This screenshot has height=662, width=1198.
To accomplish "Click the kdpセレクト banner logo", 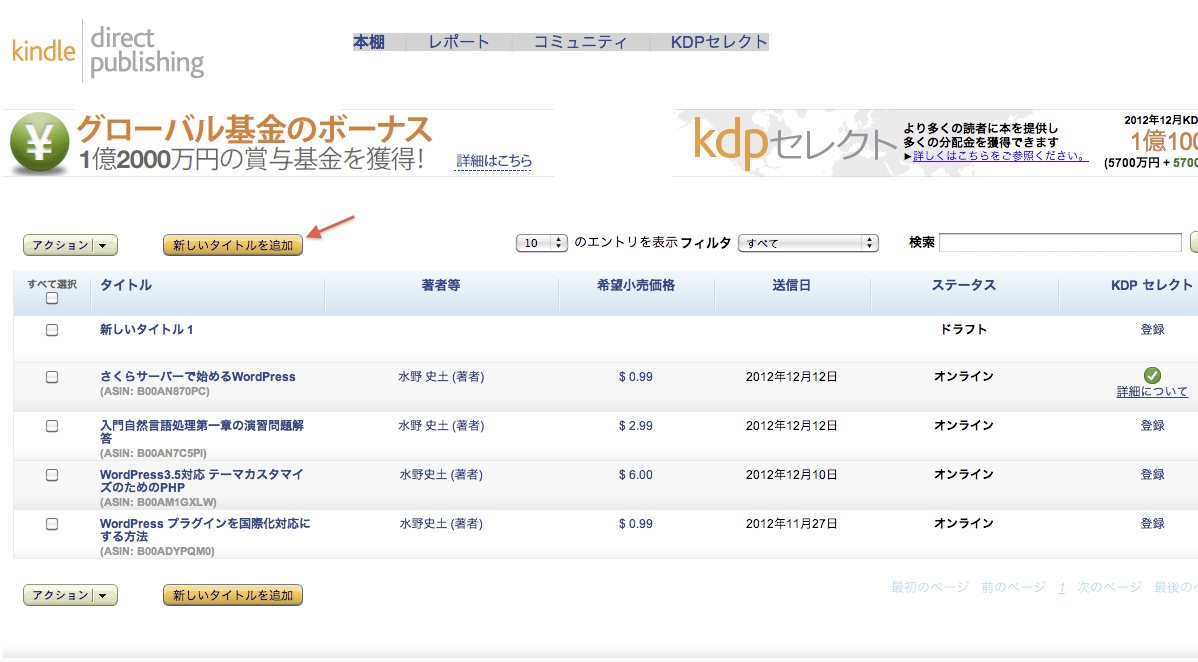I will pyautogui.click(x=793, y=143).
